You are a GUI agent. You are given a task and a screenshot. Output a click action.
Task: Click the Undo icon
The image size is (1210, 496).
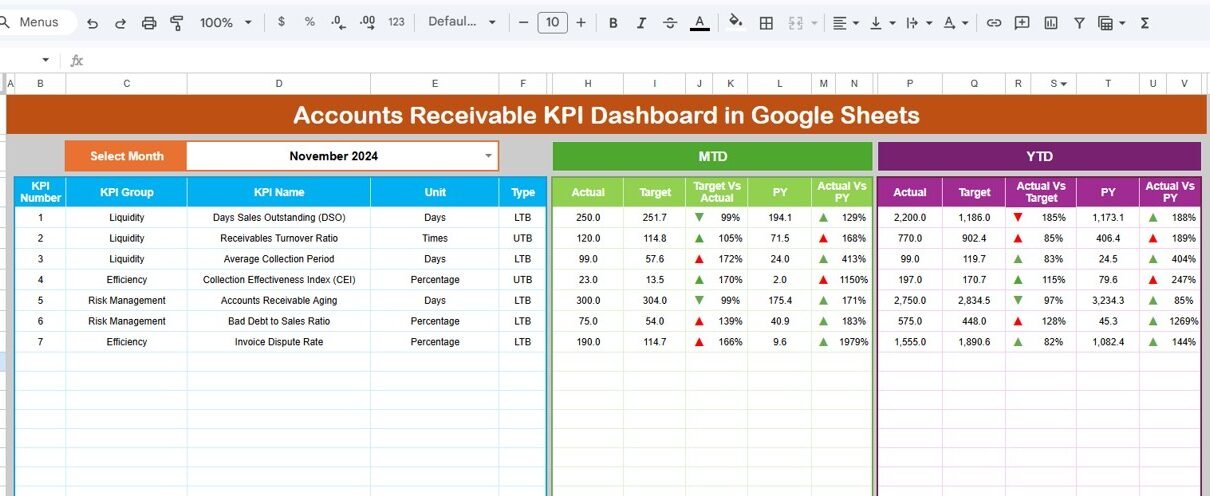(x=93, y=22)
